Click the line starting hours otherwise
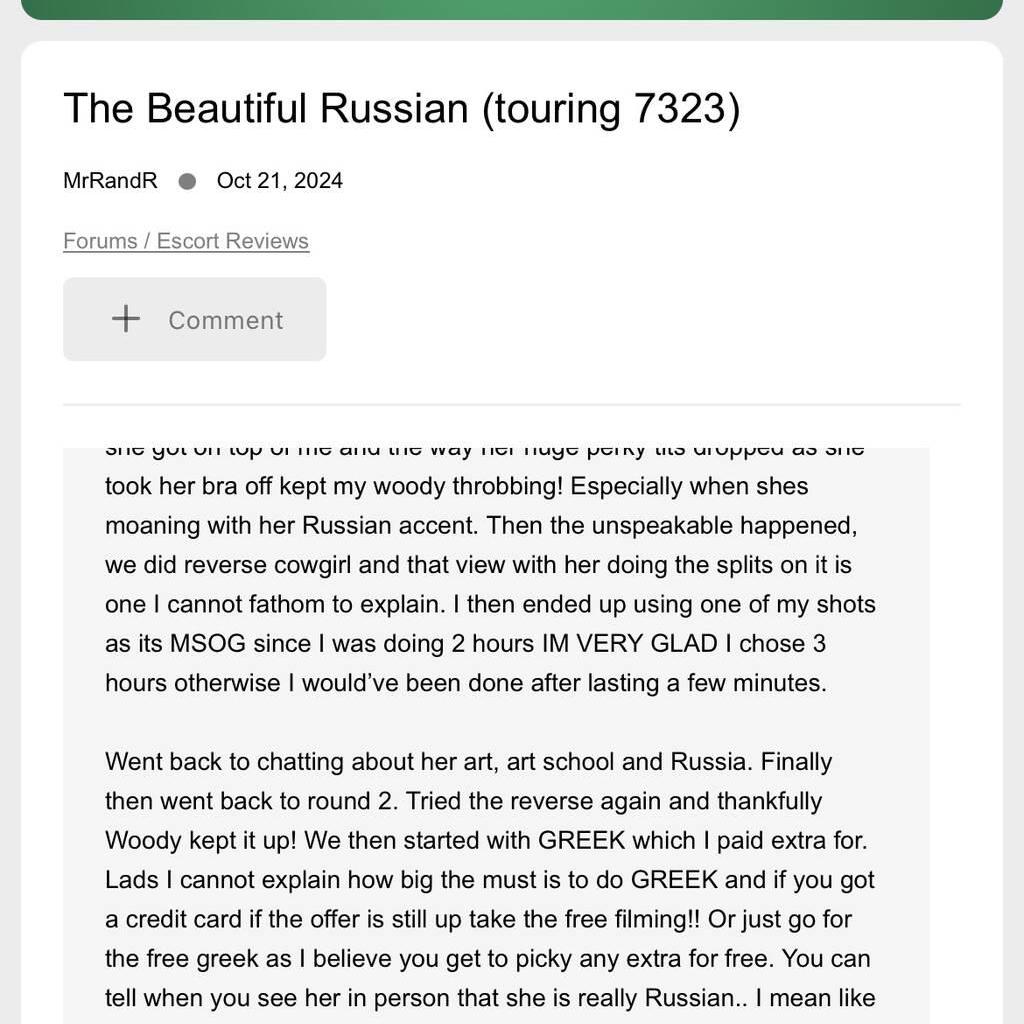The image size is (1024, 1024). click(x=466, y=683)
